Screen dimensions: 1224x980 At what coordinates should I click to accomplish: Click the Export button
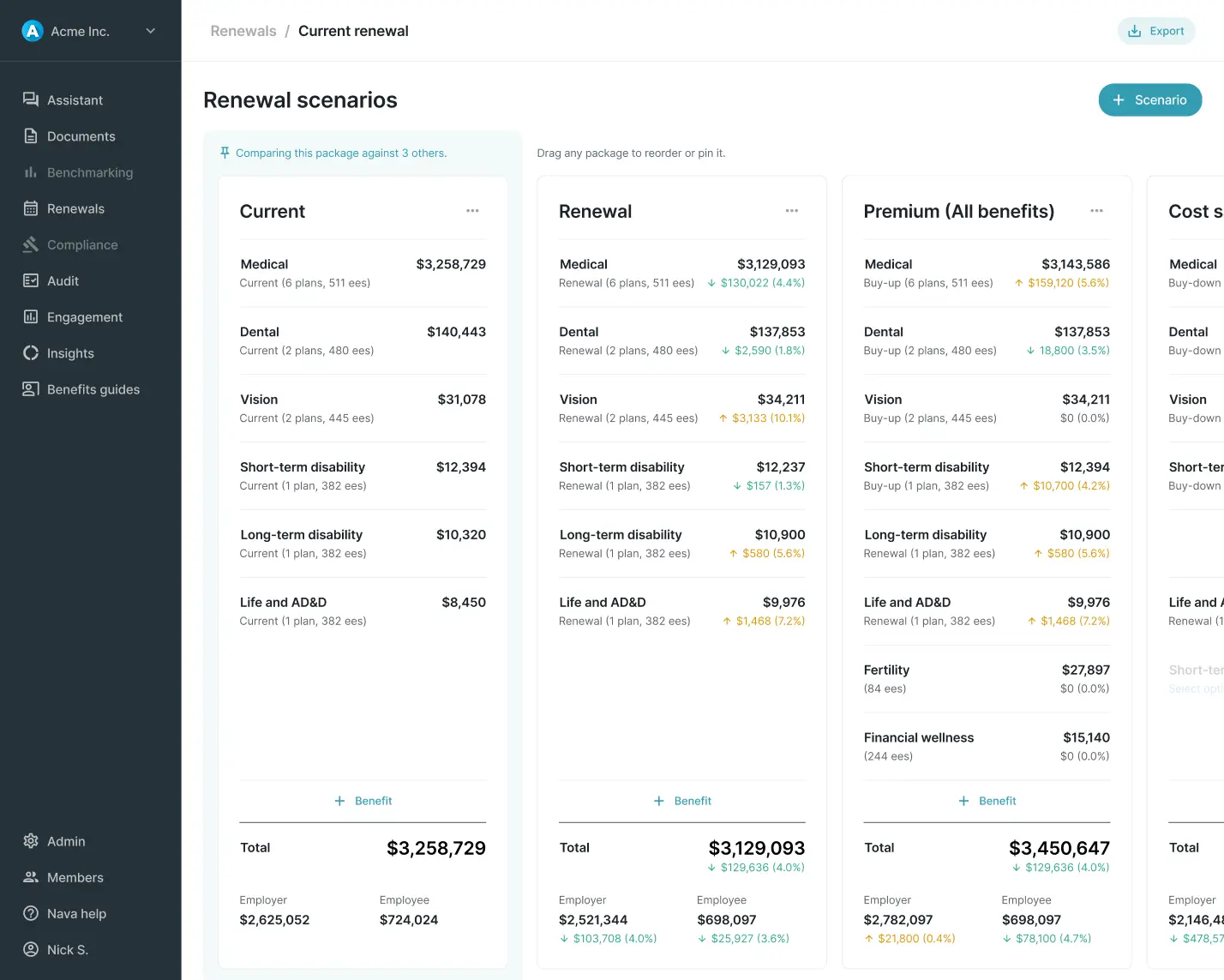click(x=1156, y=30)
